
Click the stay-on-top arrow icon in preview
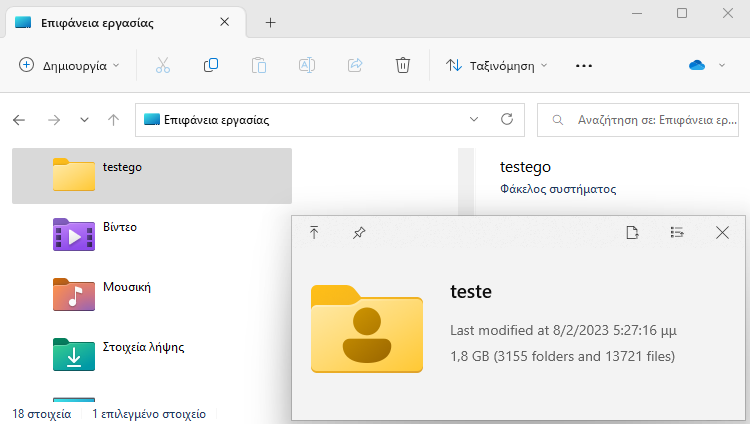tap(314, 233)
